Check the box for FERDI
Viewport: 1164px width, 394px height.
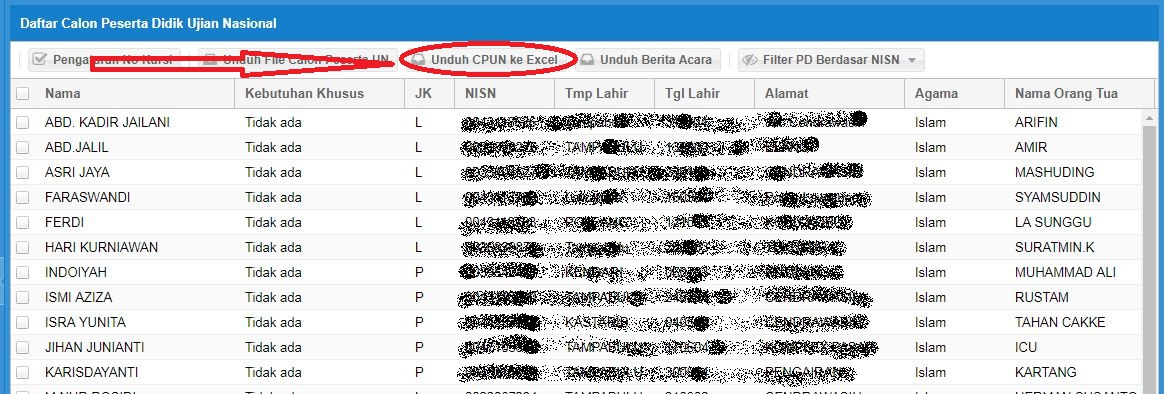[23, 223]
